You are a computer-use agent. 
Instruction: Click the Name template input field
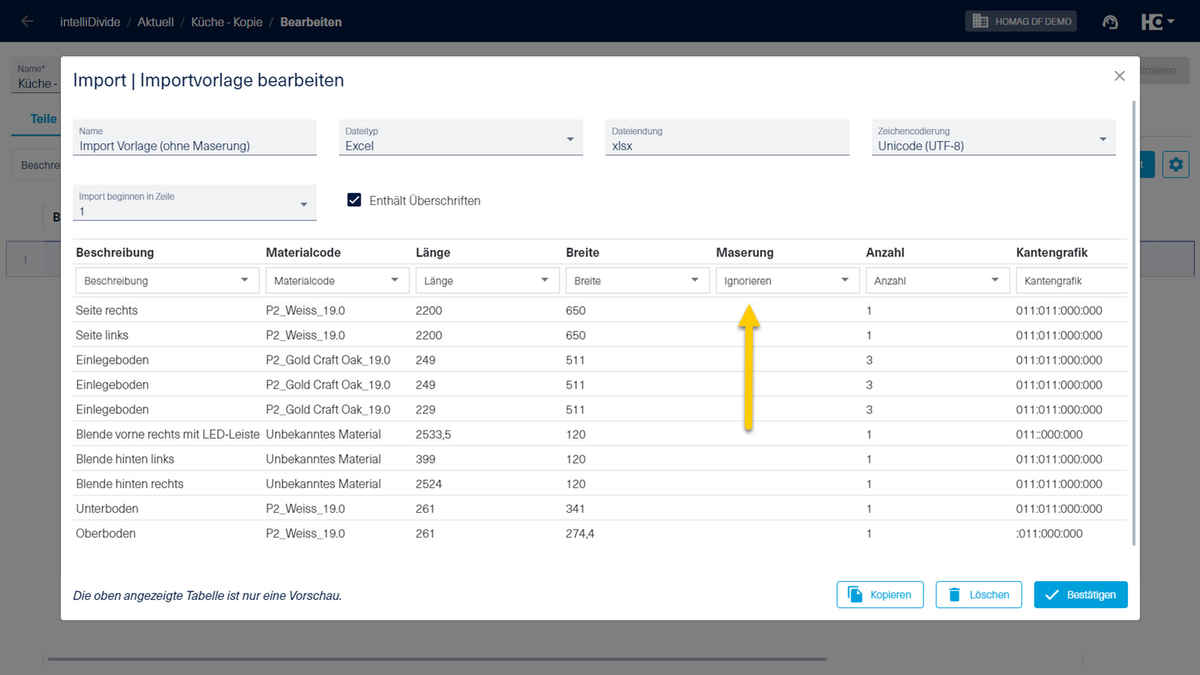195,138
